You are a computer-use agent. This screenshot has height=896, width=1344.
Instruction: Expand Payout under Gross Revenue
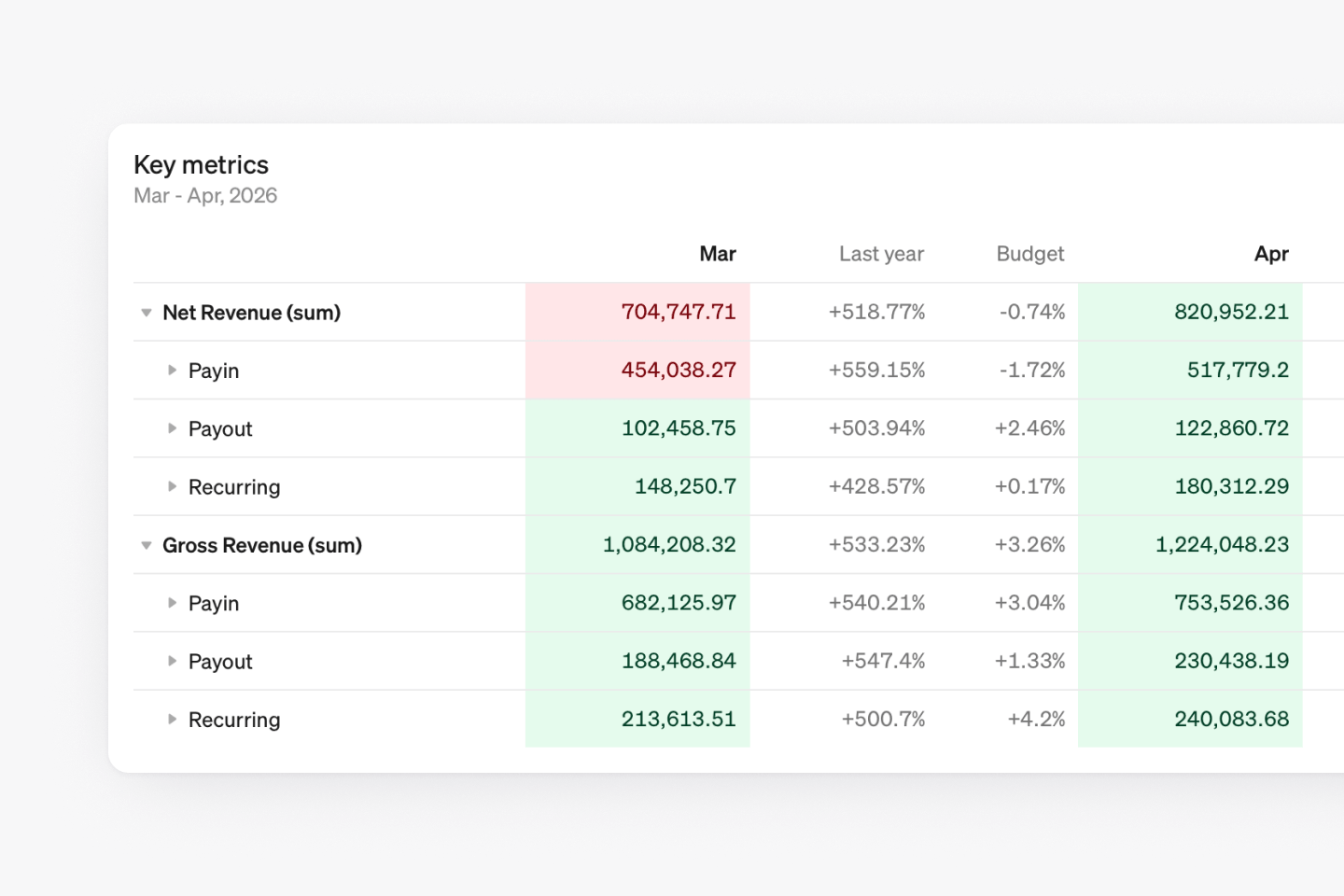point(172,661)
